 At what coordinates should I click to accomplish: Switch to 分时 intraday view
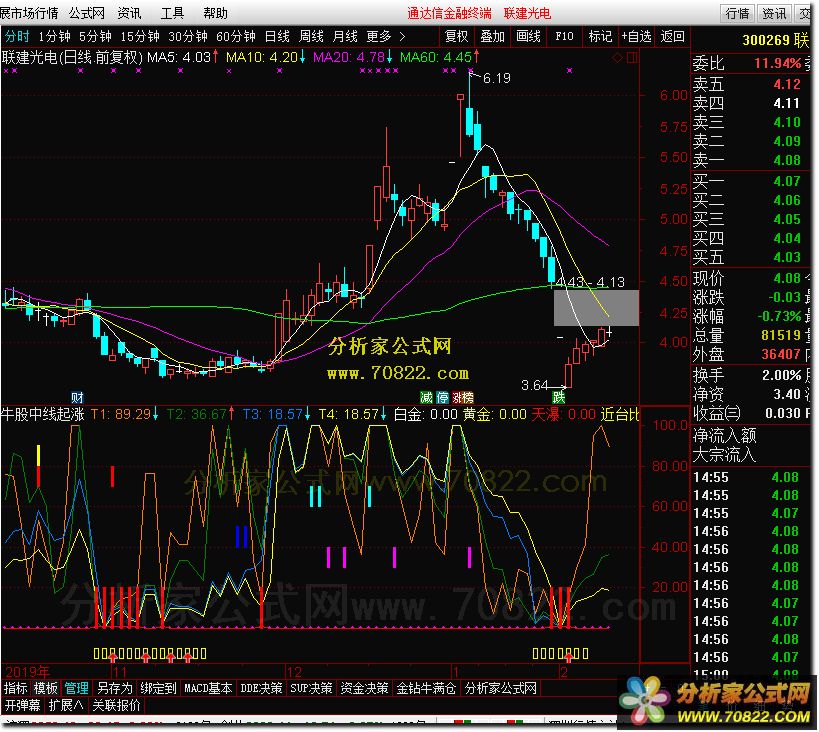tap(17, 36)
